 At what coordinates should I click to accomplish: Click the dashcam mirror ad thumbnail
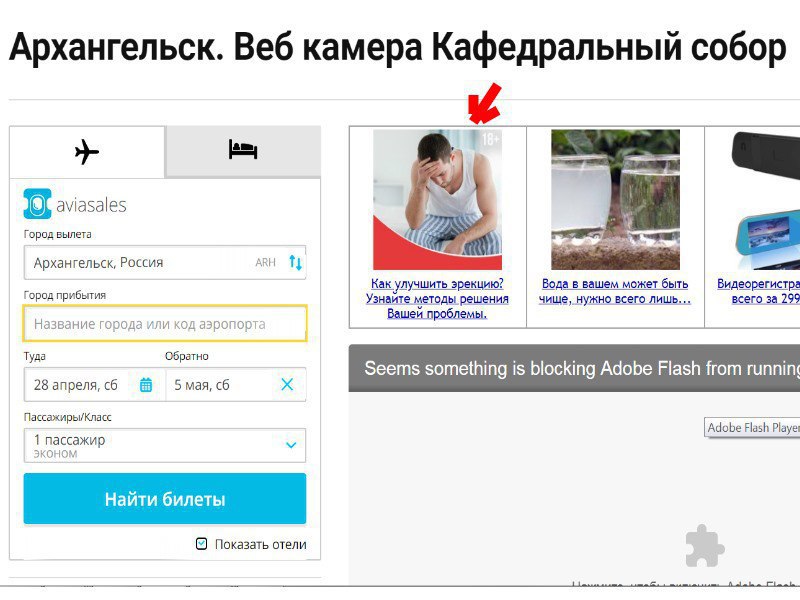(764, 199)
